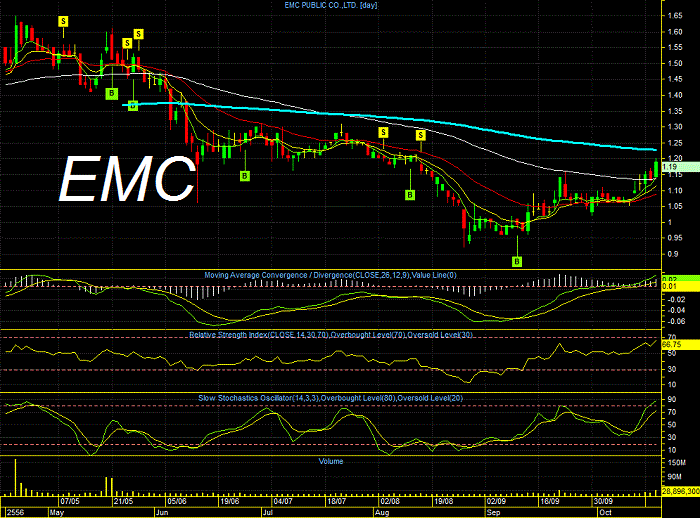Viewport: 700px width, 518px height.
Task: Click the 19/06 date label
Action: 229,501
